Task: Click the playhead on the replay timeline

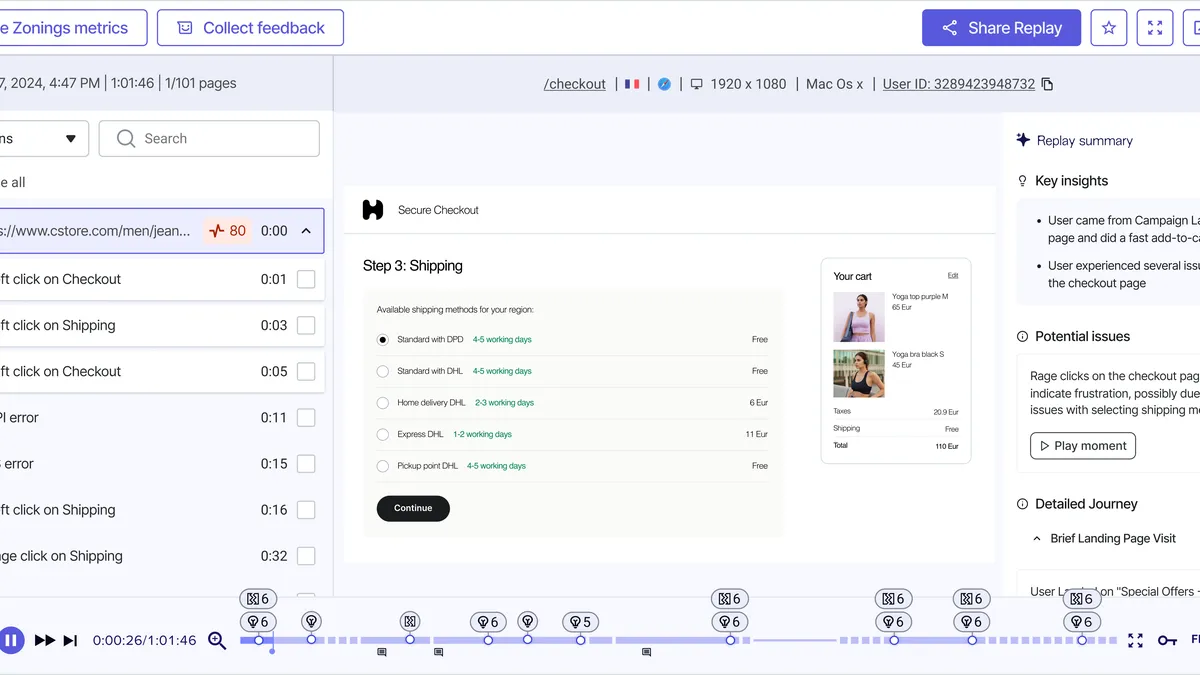Action: pyautogui.click(x=272, y=651)
